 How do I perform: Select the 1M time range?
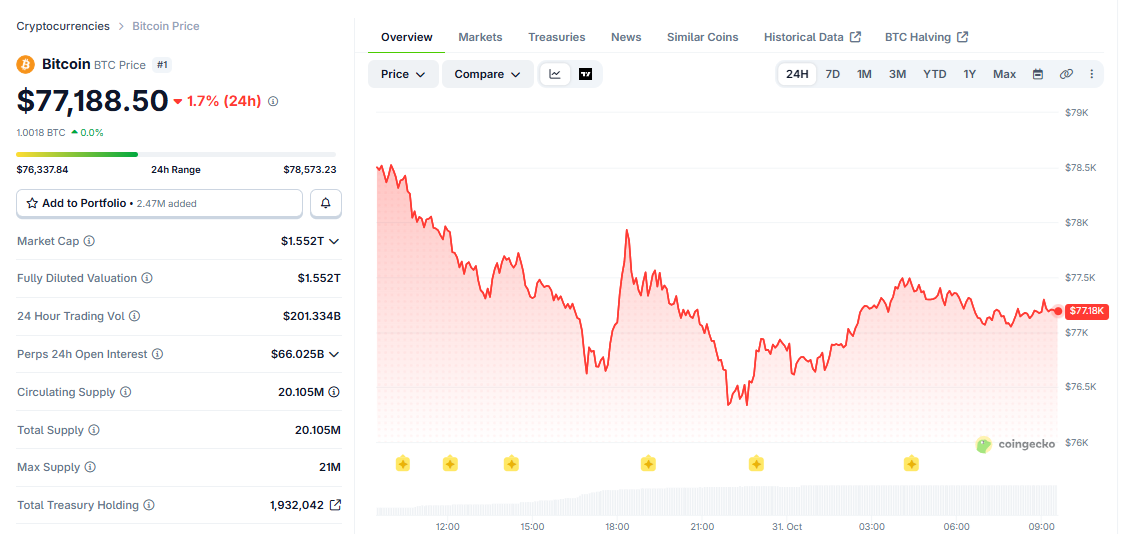pyautogui.click(x=864, y=74)
